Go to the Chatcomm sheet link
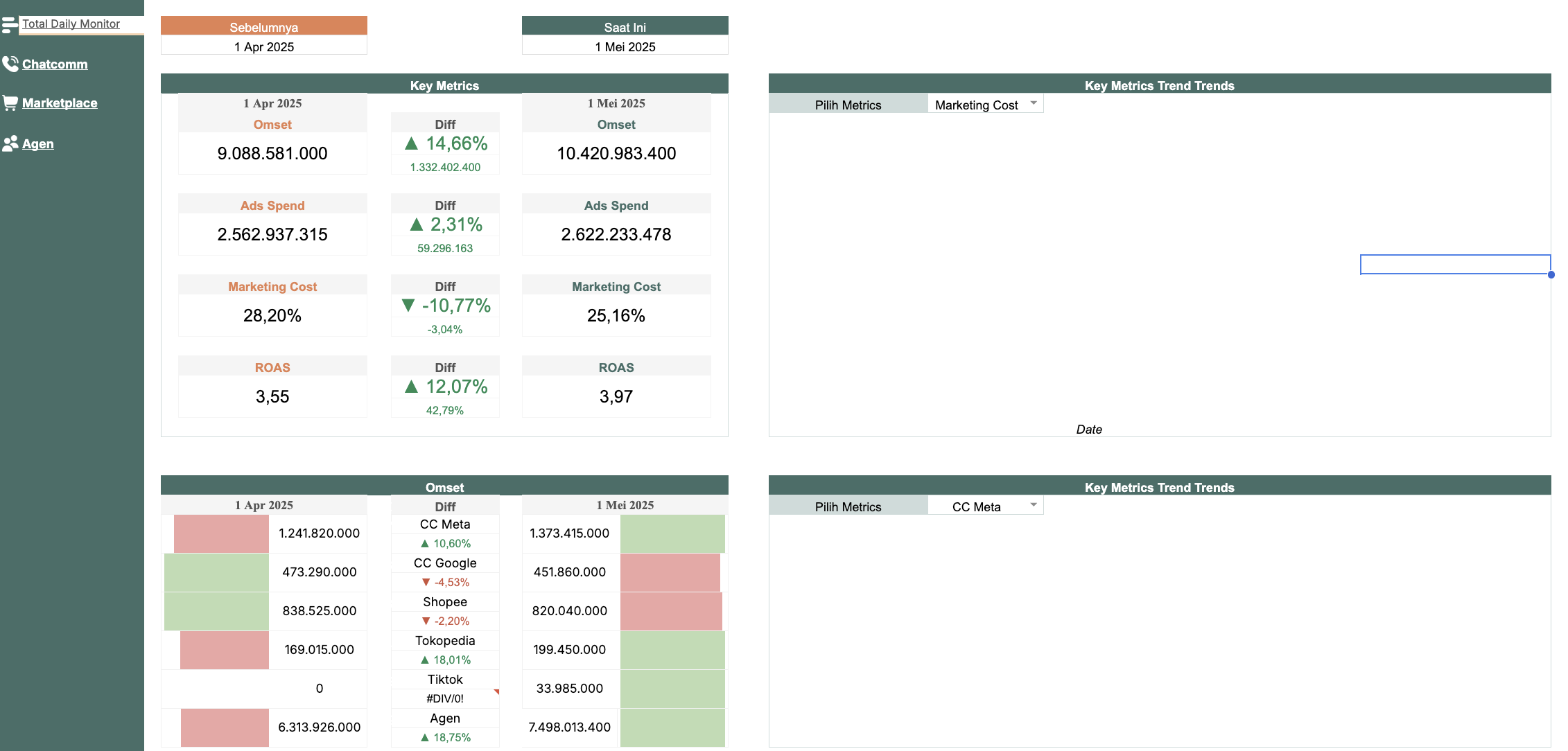 tap(55, 64)
